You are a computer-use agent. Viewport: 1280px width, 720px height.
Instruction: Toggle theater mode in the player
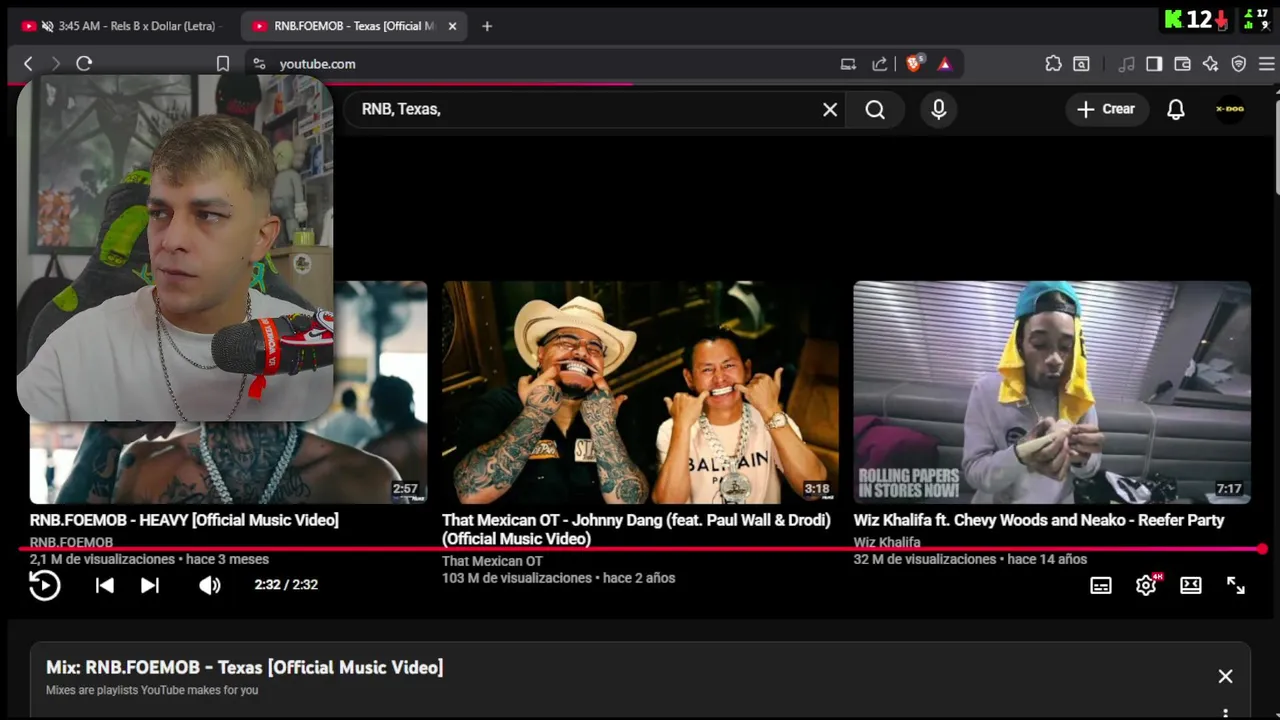(1191, 586)
